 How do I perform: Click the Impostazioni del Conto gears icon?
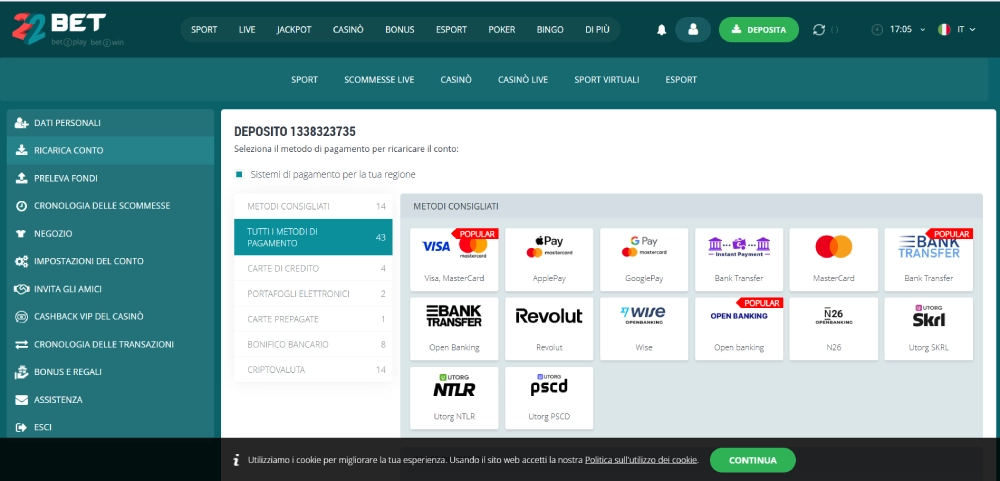tap(22, 262)
